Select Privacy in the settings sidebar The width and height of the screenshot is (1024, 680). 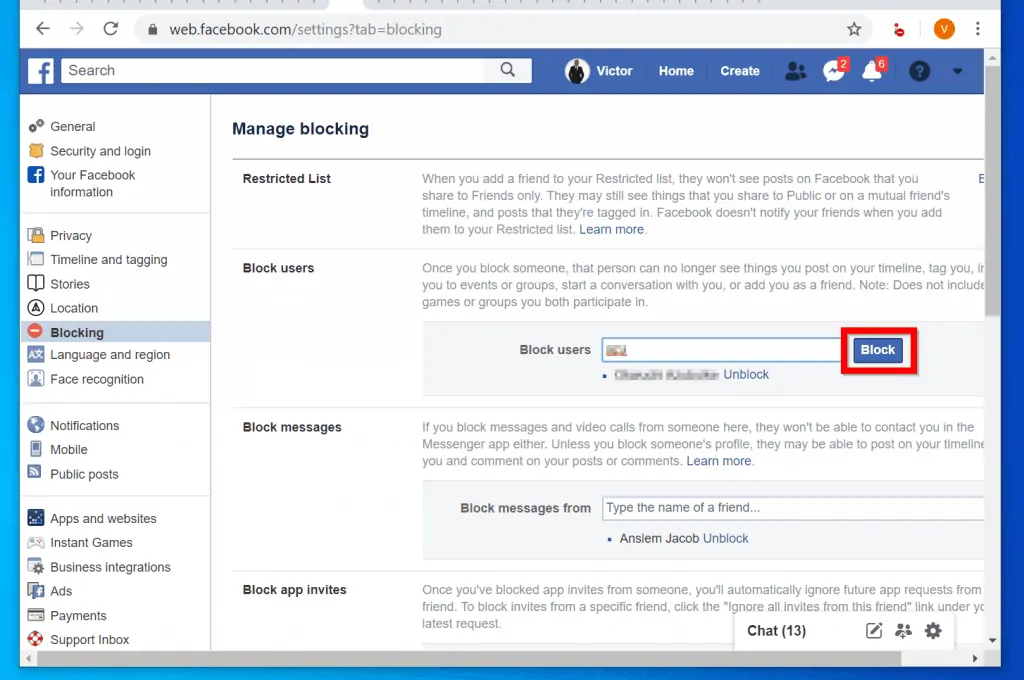[71, 235]
